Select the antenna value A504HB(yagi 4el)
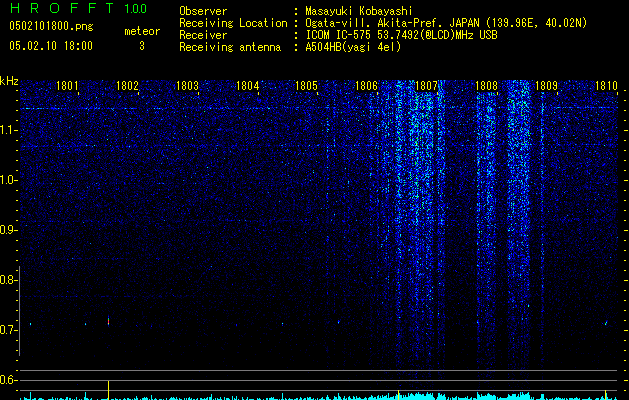The width and height of the screenshot is (629, 400). pyautogui.click(x=353, y=47)
